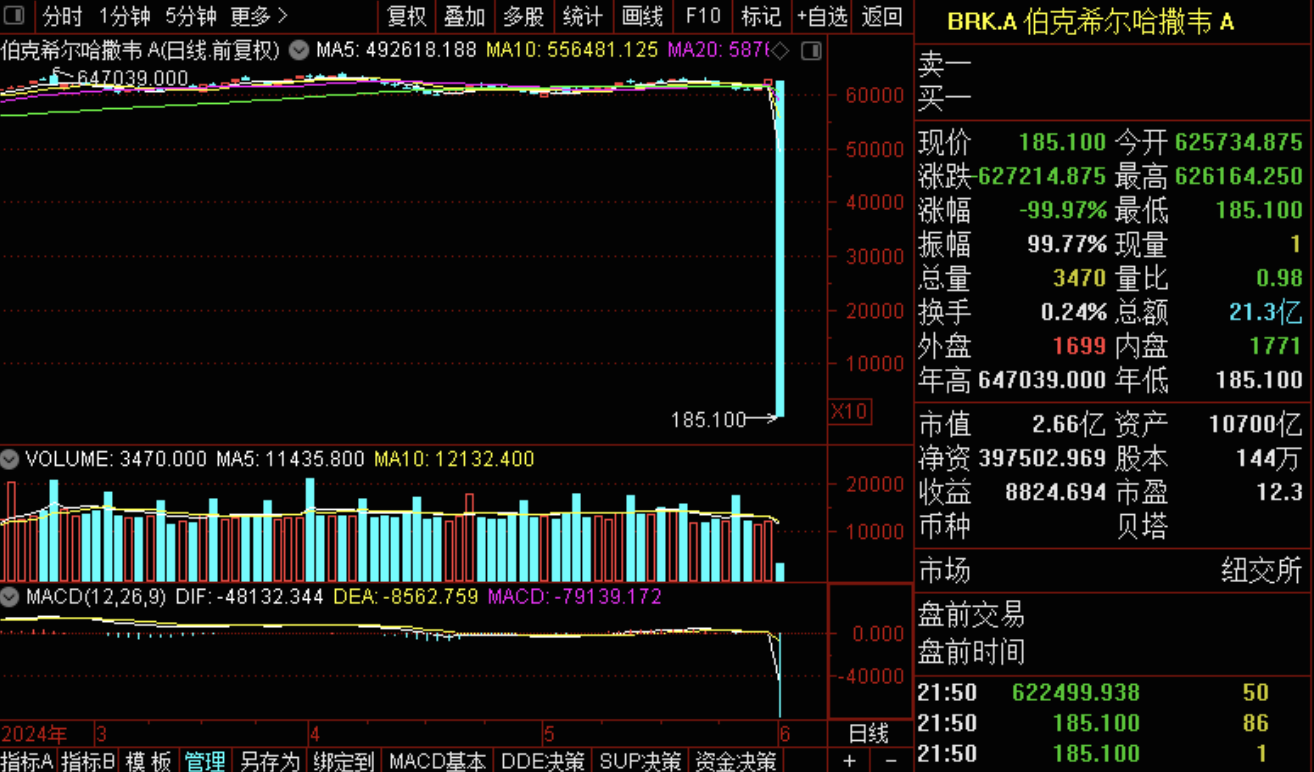Select the 指标A tab
1314x772 pixels.
[28, 761]
